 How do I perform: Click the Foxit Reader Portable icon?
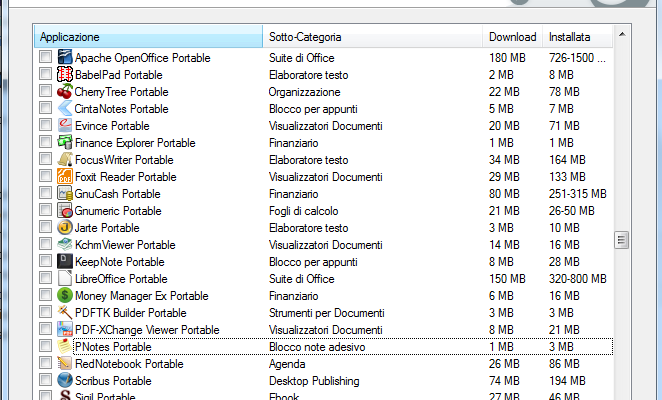click(65, 176)
